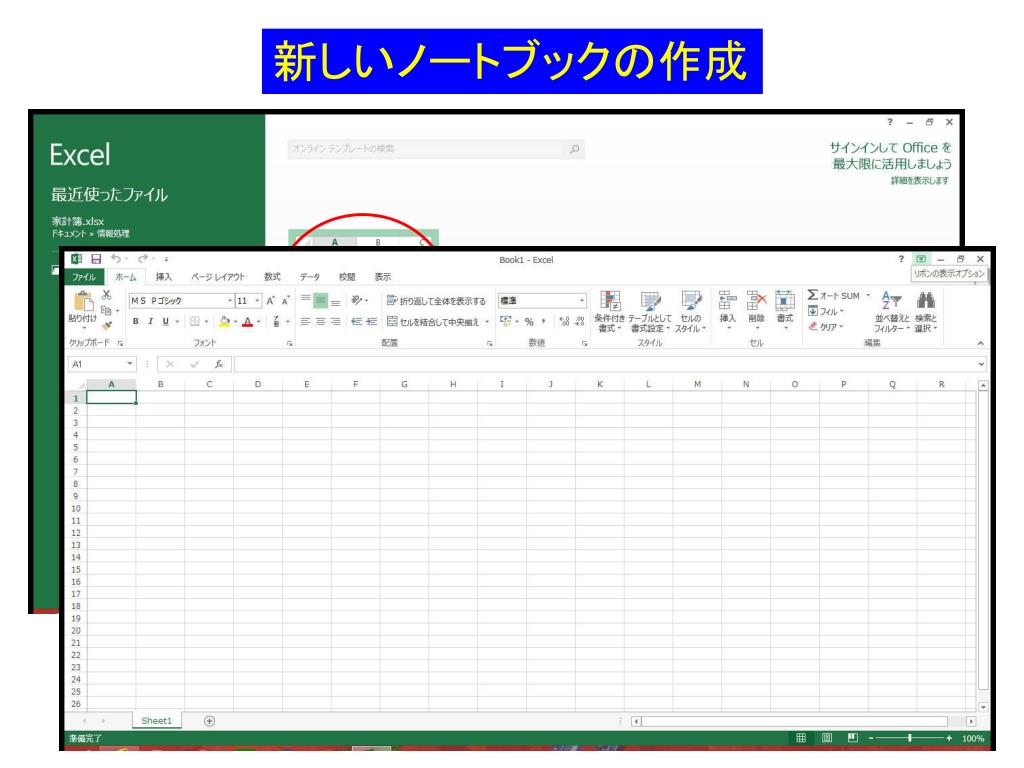Viewport: 1024px width, 768px height.
Task: Apply the red font color A
Action: pos(248,321)
